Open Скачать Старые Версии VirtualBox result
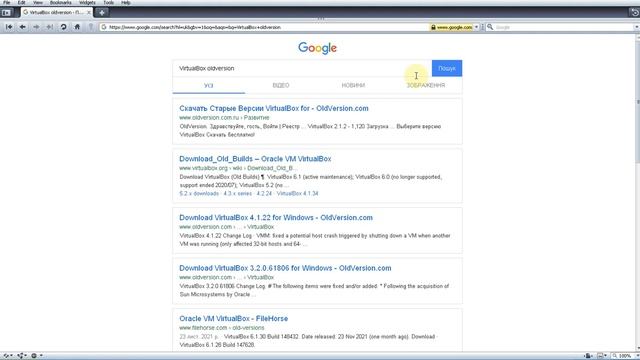This screenshot has width=640, height=360. coord(274,108)
